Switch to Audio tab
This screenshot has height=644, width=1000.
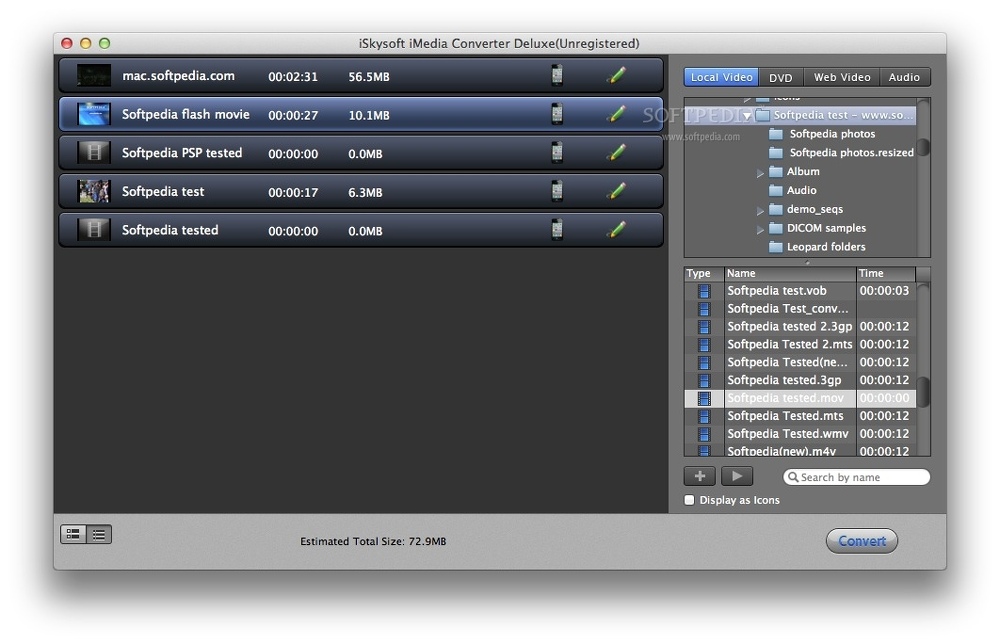coord(904,77)
